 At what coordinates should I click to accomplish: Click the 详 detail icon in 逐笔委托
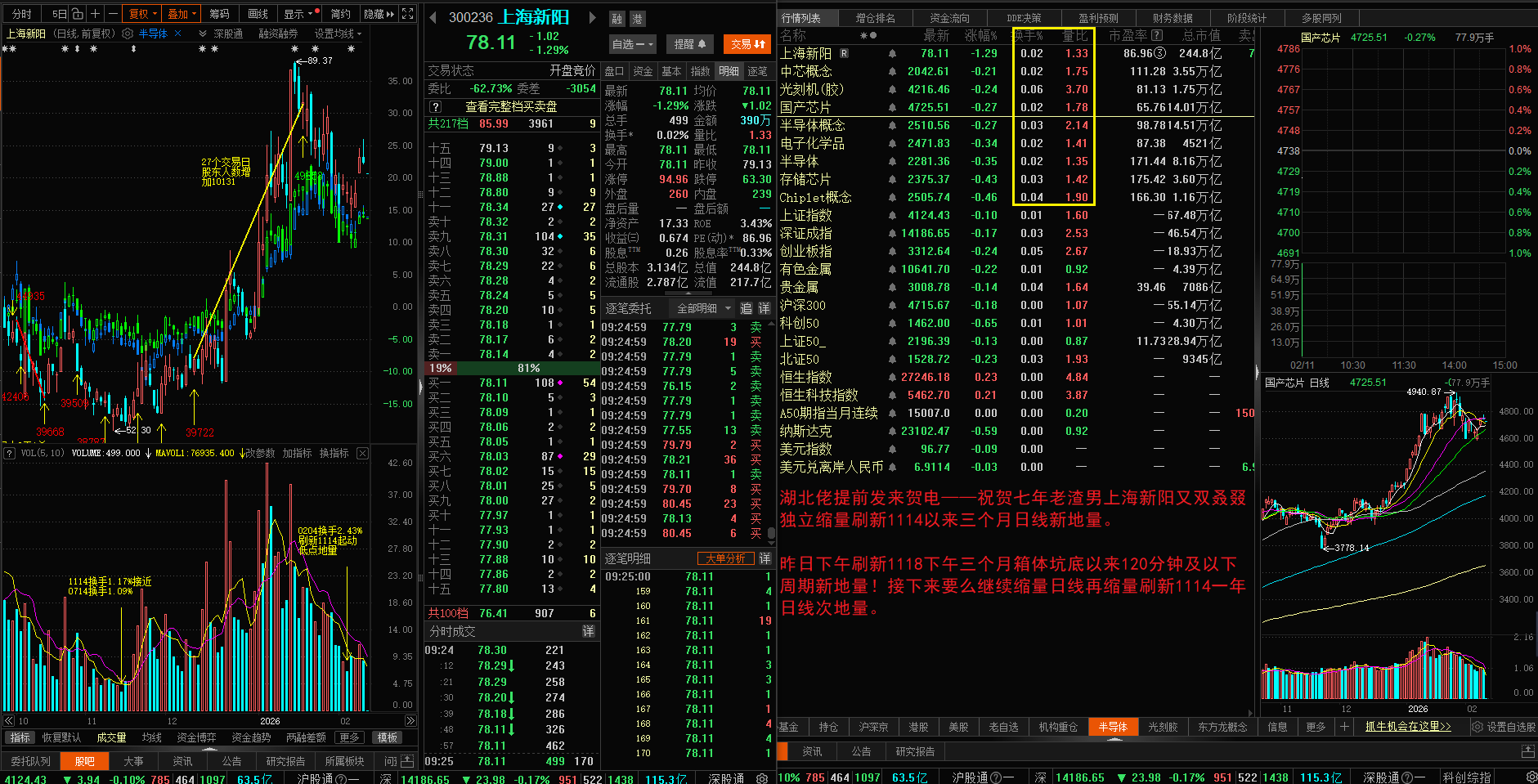coord(765,308)
